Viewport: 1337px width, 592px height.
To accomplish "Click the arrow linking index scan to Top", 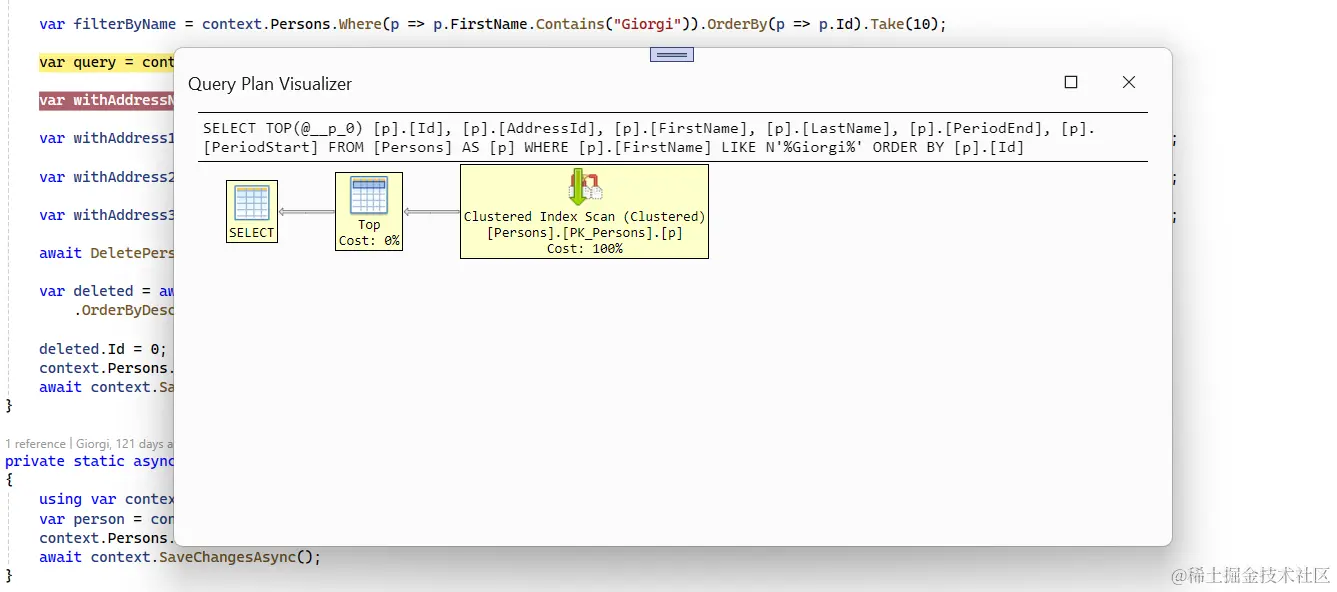I will 430,211.
